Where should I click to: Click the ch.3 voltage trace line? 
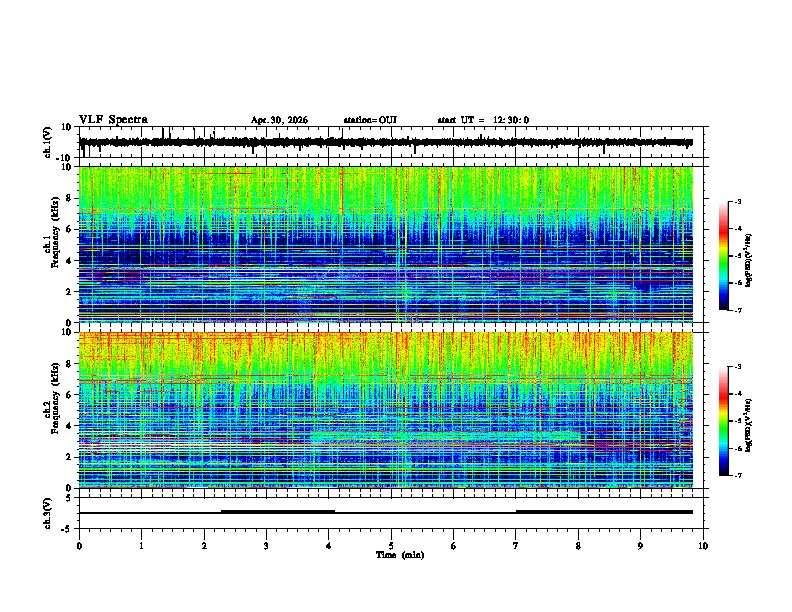point(386,512)
